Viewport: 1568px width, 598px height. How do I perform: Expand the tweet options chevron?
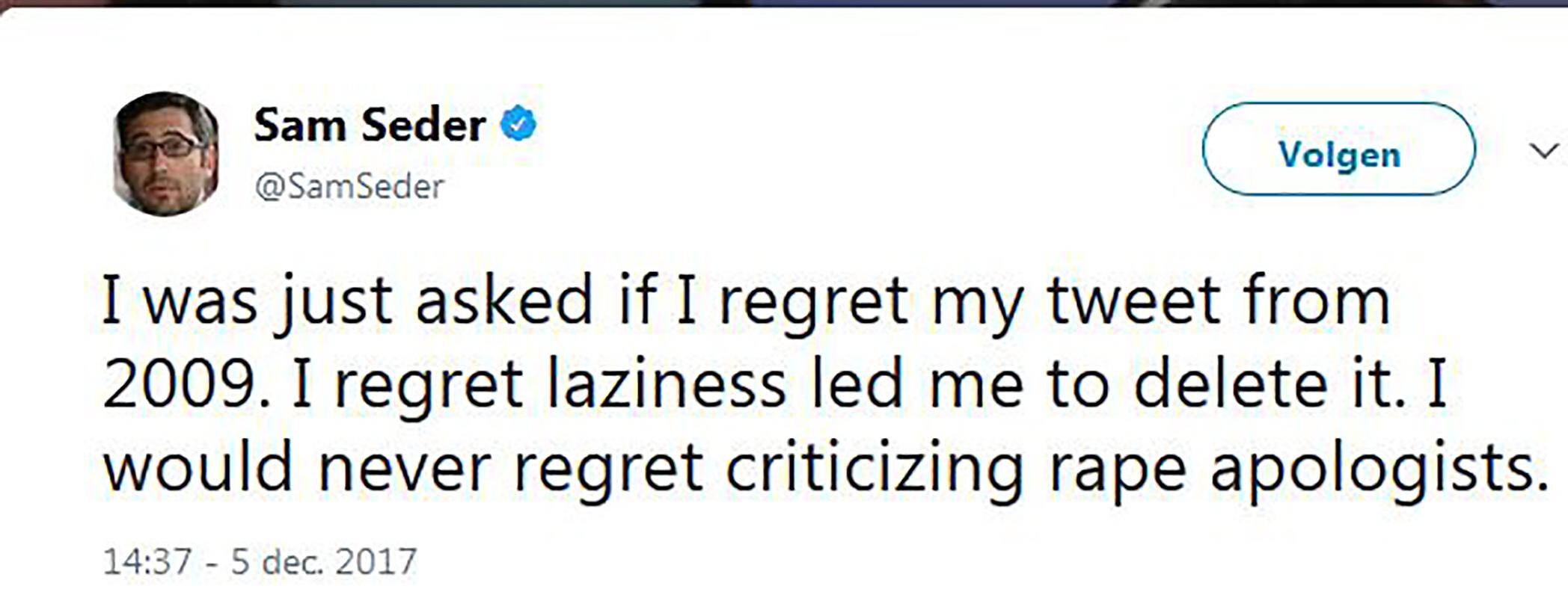pyautogui.click(x=1543, y=151)
